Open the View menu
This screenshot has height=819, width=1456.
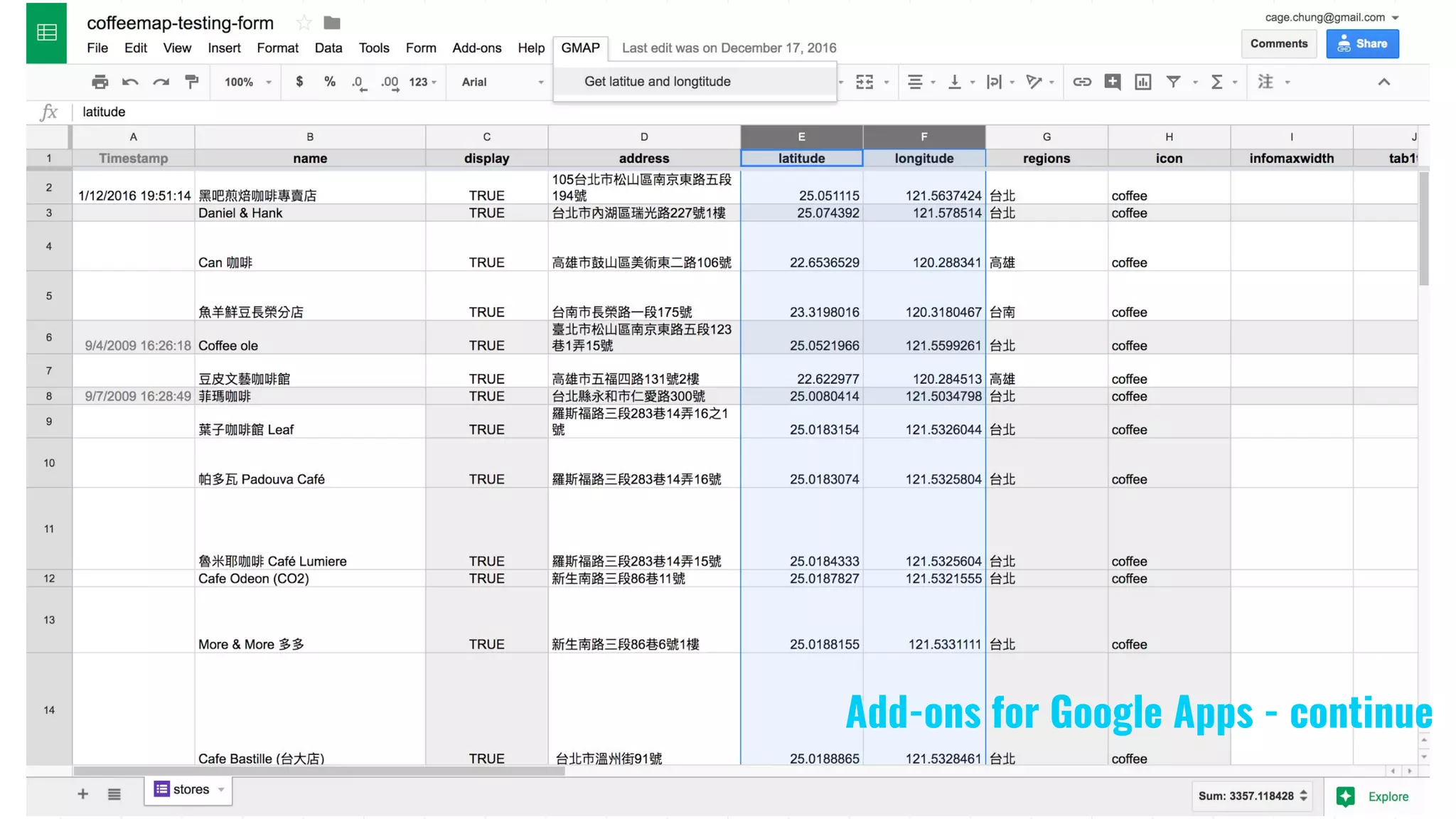click(x=177, y=48)
